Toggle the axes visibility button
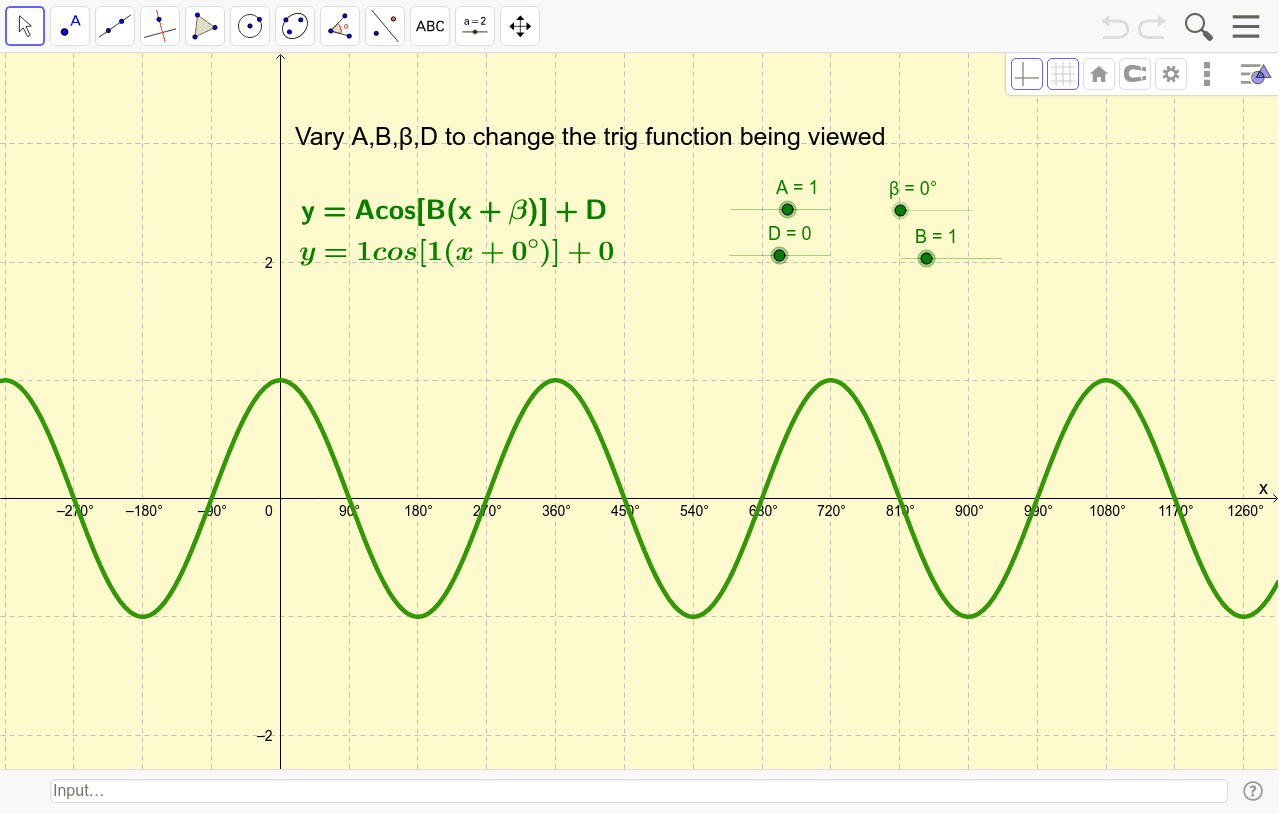 [x=1027, y=74]
